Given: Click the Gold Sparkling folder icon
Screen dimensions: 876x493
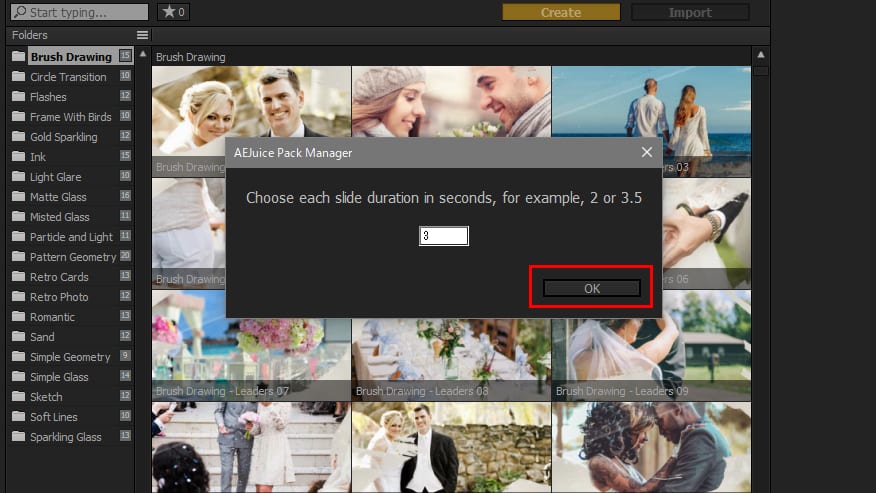Looking at the screenshot, I should (18, 136).
